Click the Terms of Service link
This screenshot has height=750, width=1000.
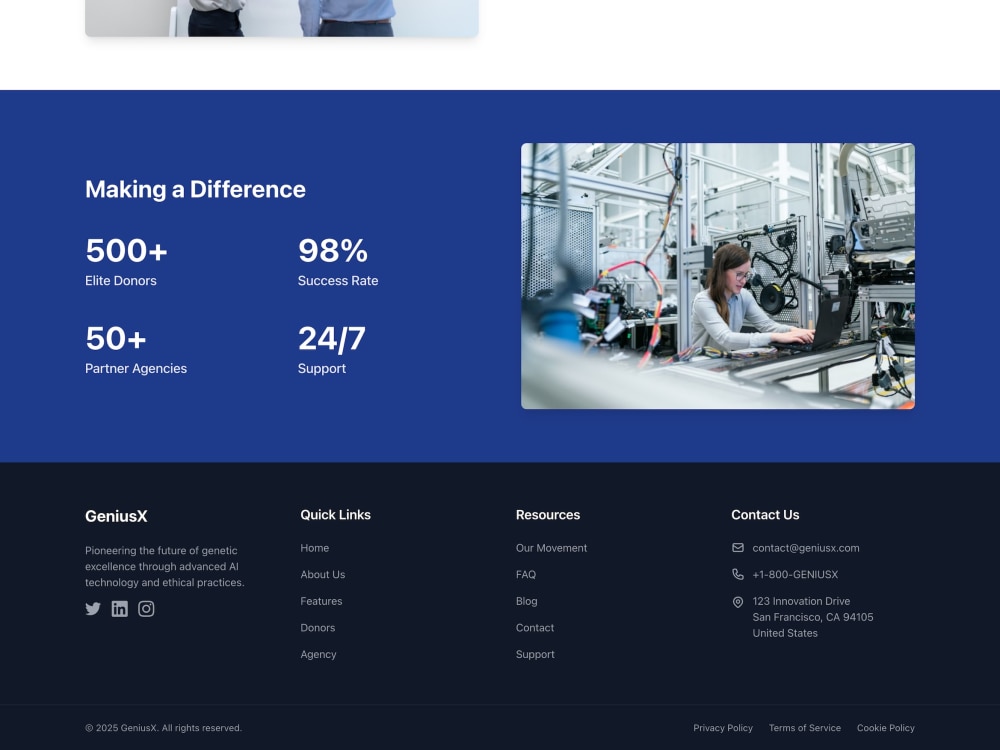tap(804, 728)
